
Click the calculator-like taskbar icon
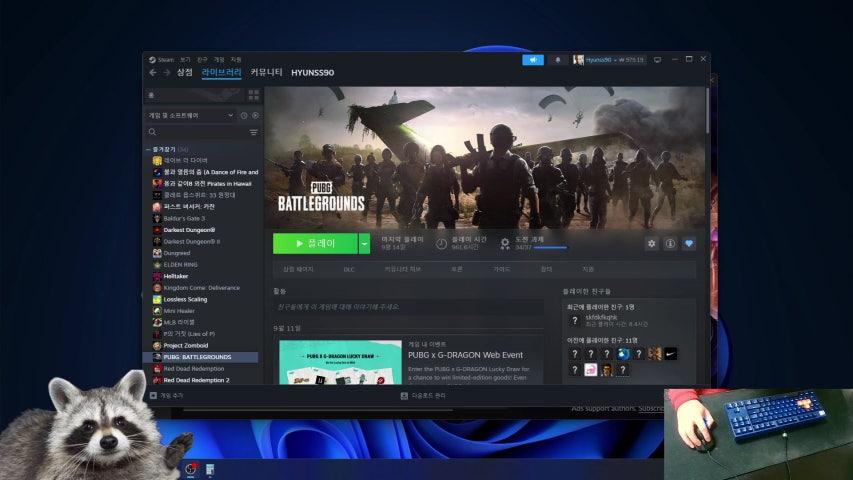210,469
